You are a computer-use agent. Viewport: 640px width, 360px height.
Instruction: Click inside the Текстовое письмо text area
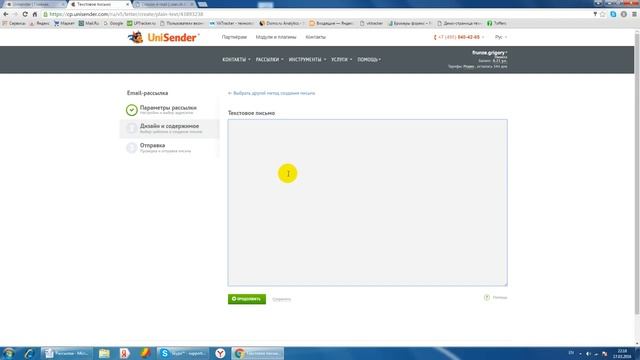pos(368,202)
